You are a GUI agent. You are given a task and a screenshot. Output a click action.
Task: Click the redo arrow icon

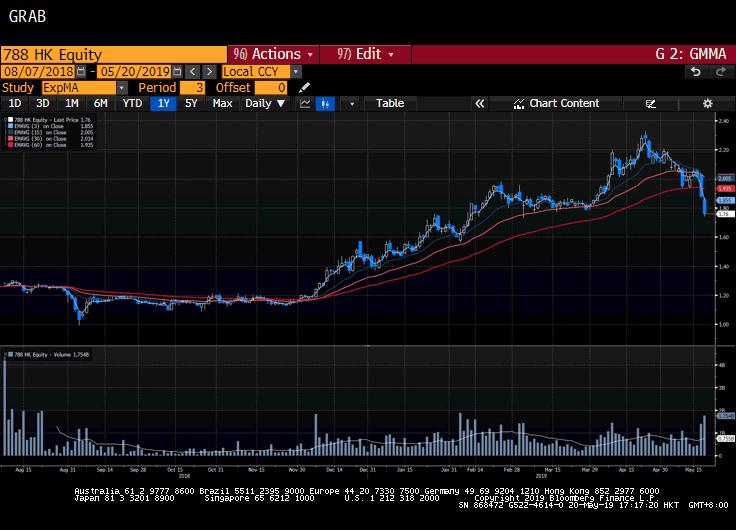click(x=719, y=72)
